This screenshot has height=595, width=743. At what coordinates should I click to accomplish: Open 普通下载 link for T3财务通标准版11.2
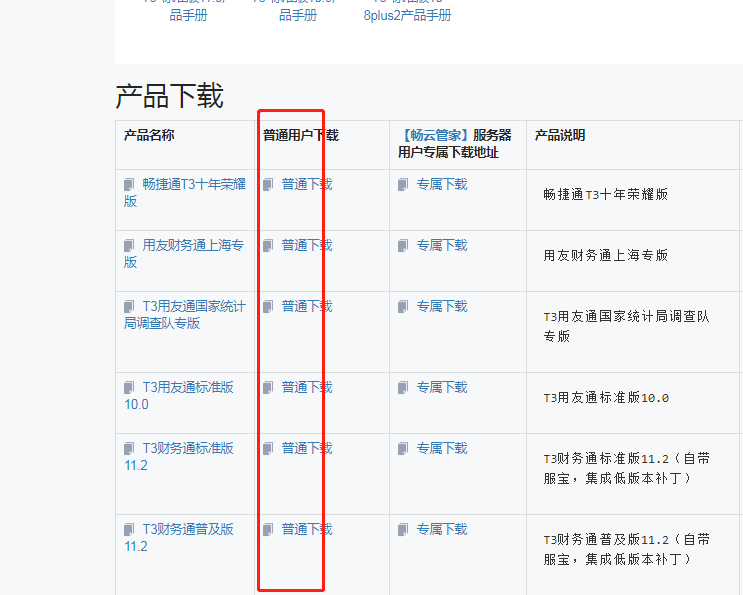(x=307, y=448)
